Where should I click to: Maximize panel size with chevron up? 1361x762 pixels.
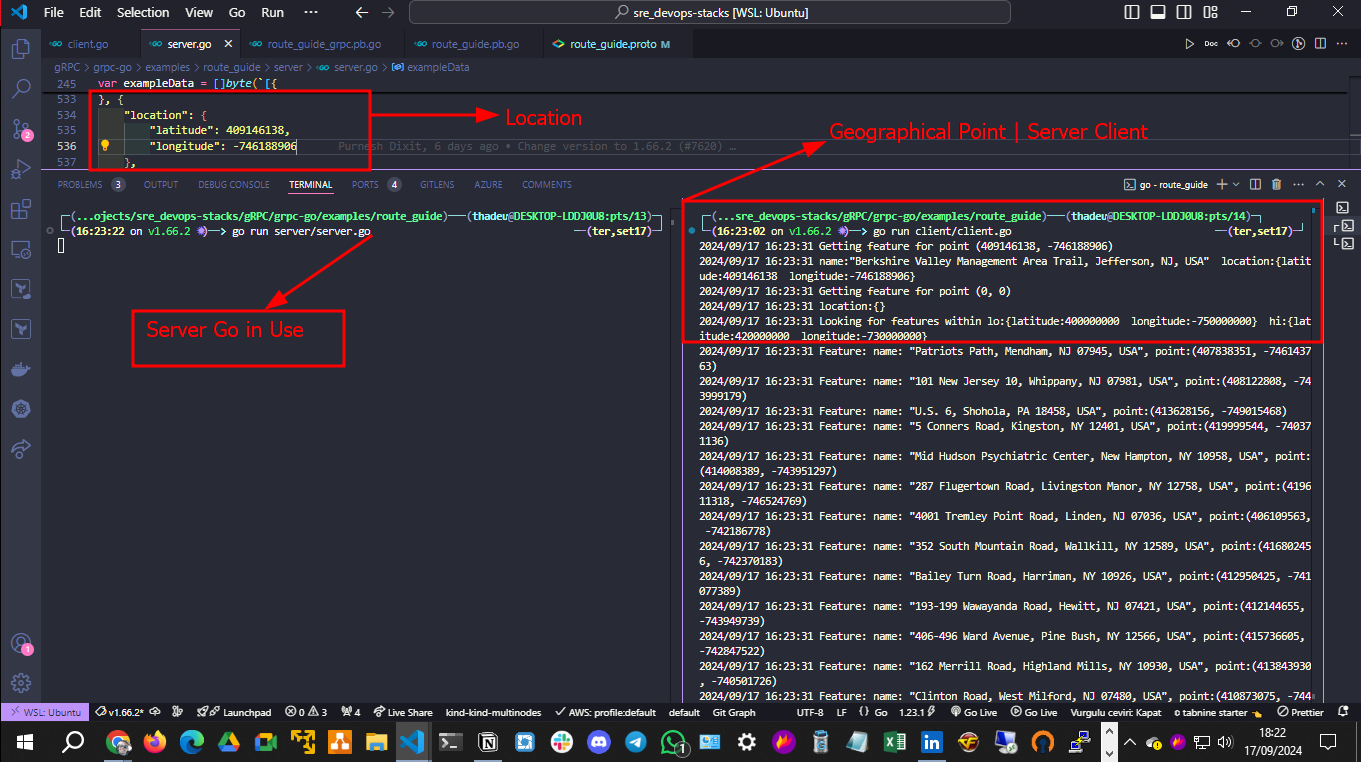pos(1320,184)
